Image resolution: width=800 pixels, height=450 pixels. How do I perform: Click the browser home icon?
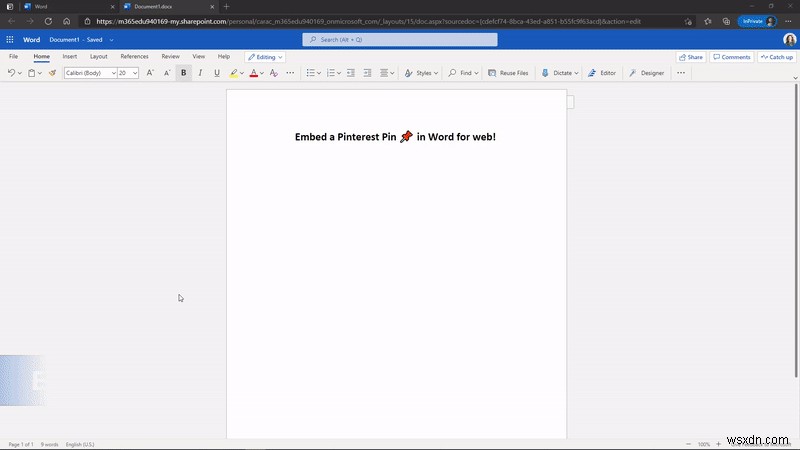click(66, 21)
